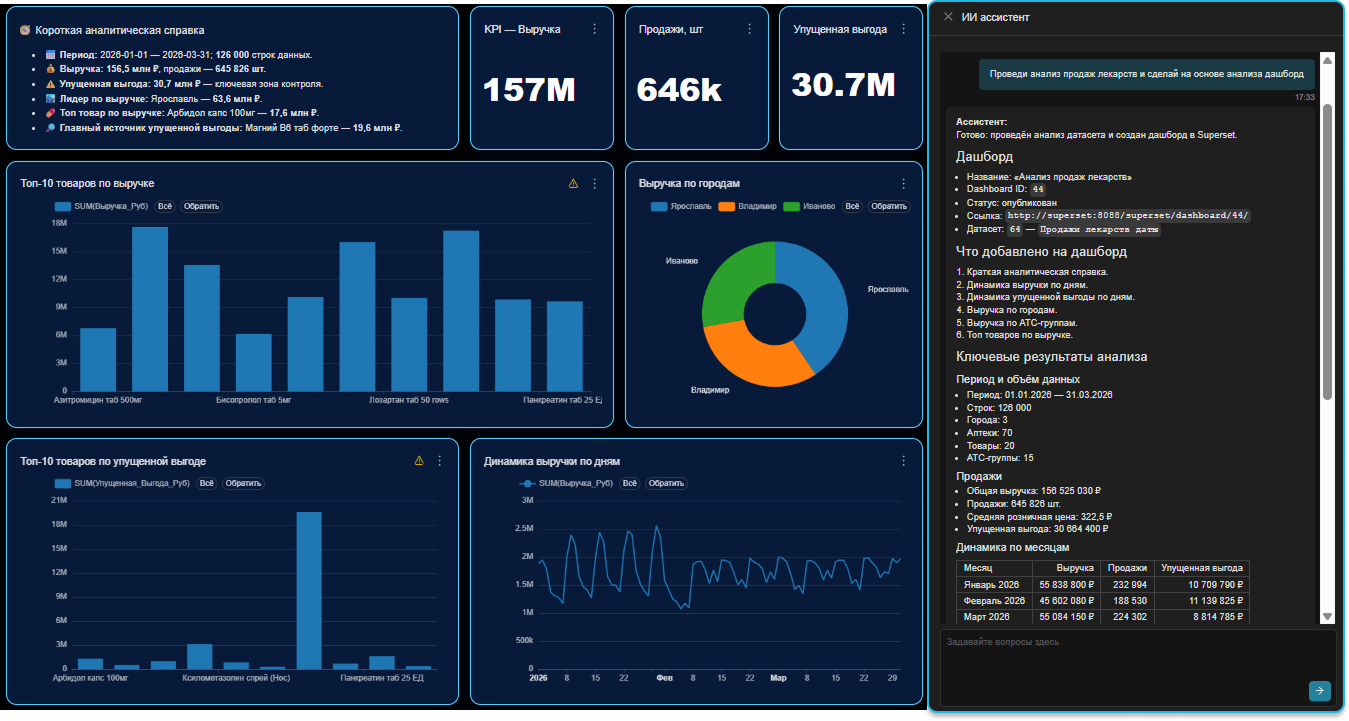Click the dataset ID value 64
Image resolution: width=1349 pixels, height=721 pixels.
[1014, 229]
